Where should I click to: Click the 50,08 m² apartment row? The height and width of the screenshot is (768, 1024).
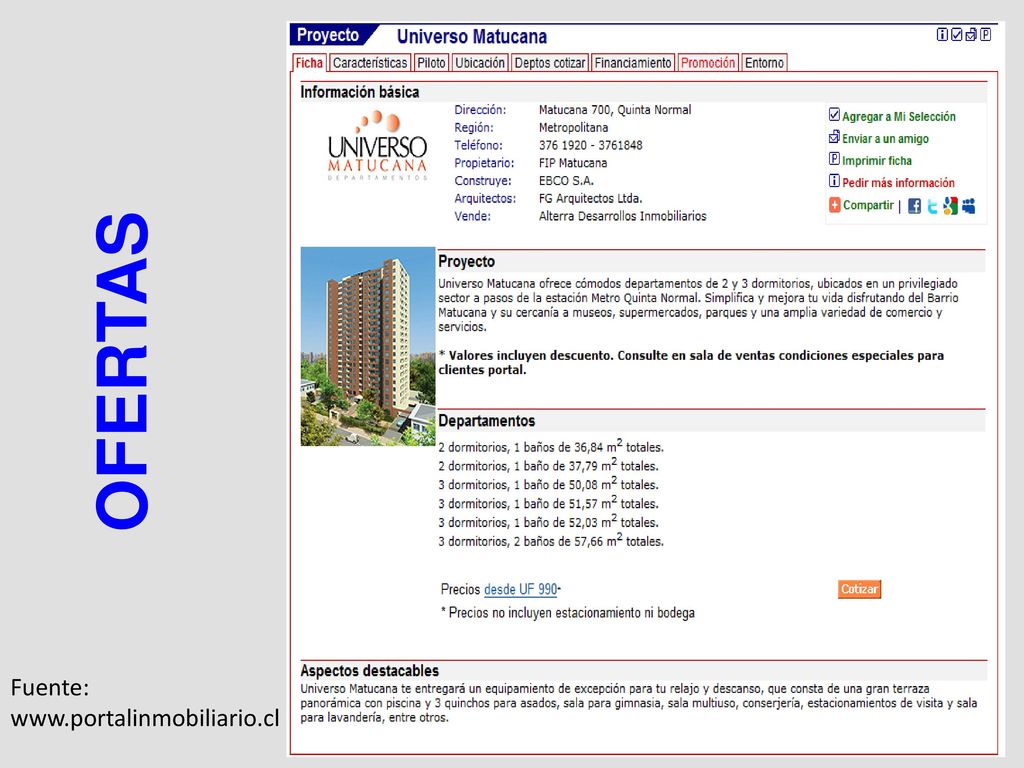[x=548, y=485]
